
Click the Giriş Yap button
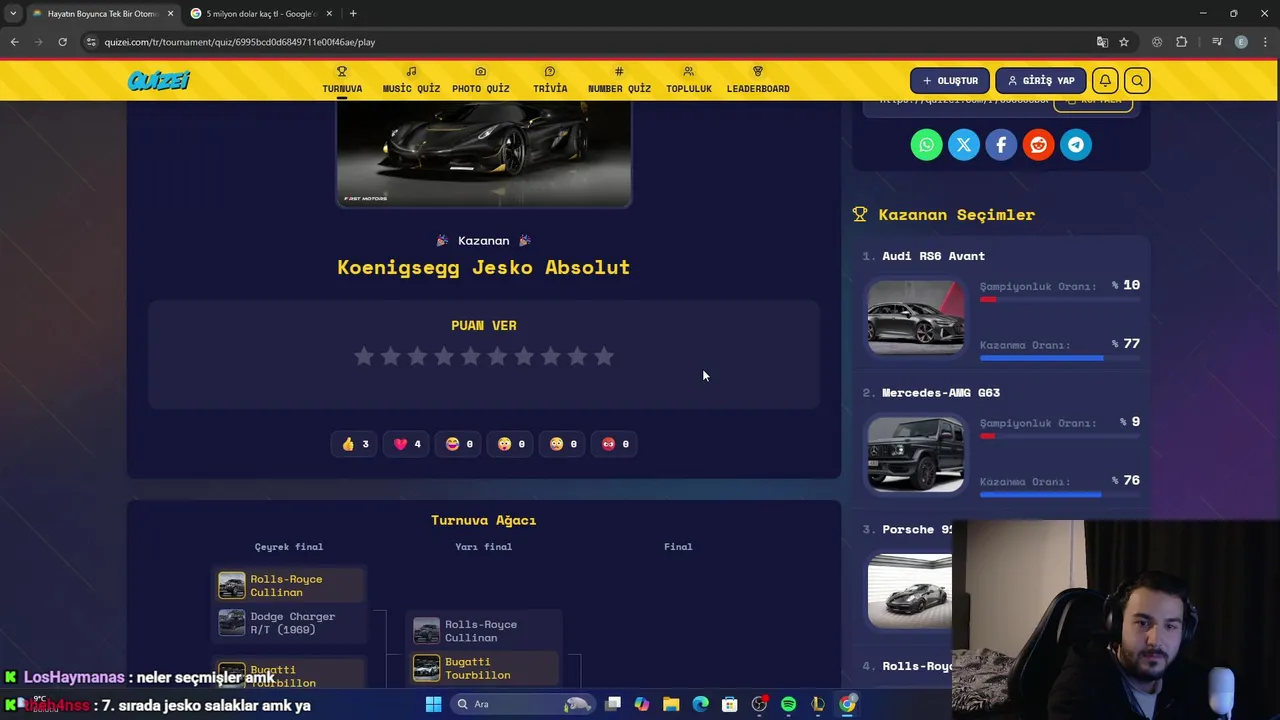coord(1040,81)
